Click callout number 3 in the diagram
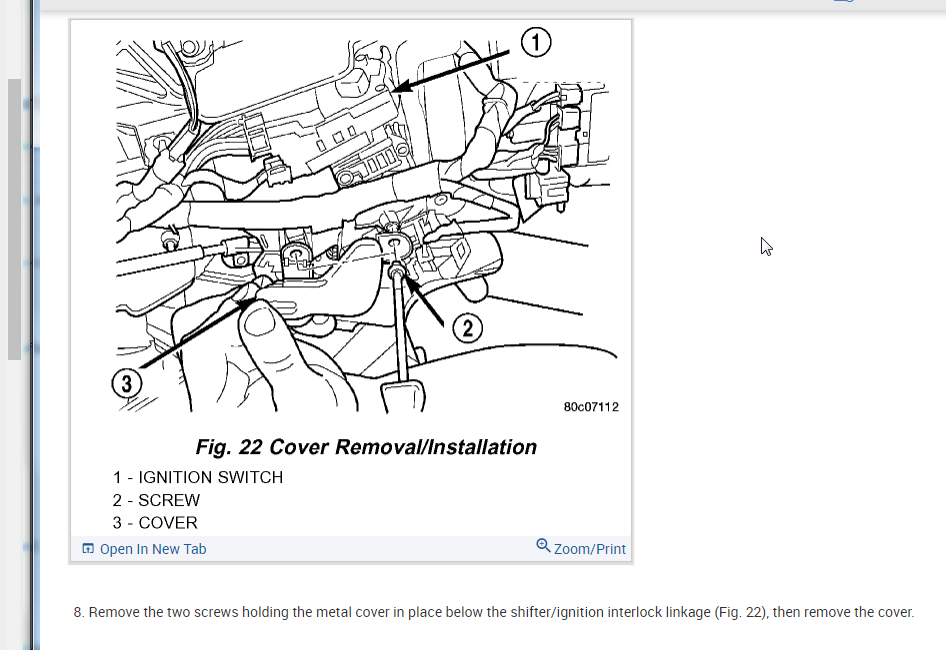The image size is (946, 650). click(126, 384)
